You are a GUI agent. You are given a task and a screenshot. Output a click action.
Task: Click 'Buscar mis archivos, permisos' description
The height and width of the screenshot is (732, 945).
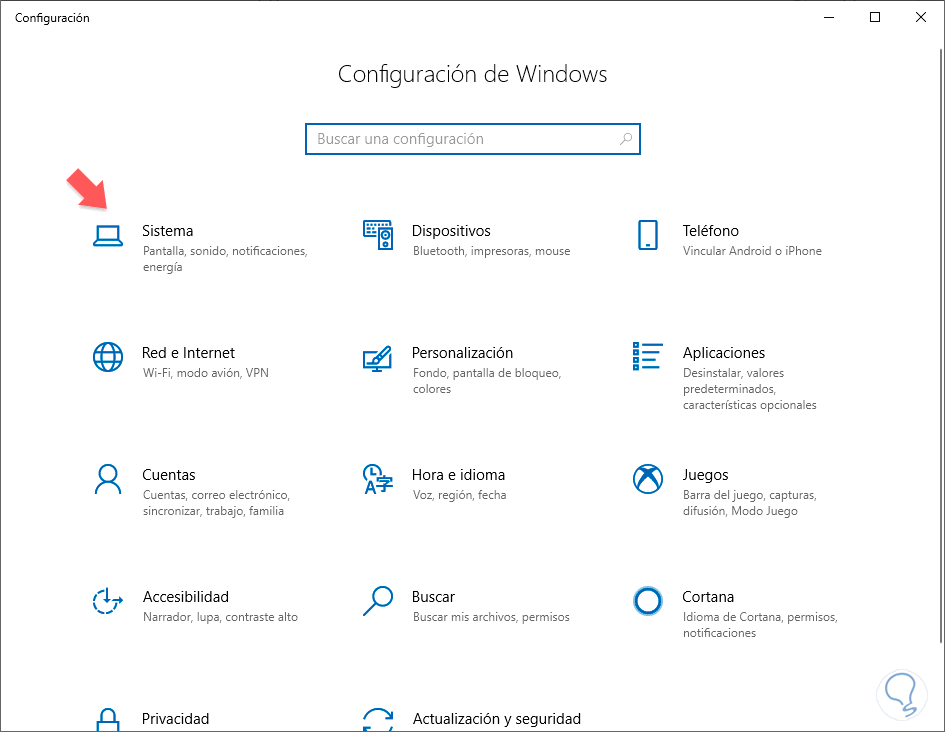point(491,617)
